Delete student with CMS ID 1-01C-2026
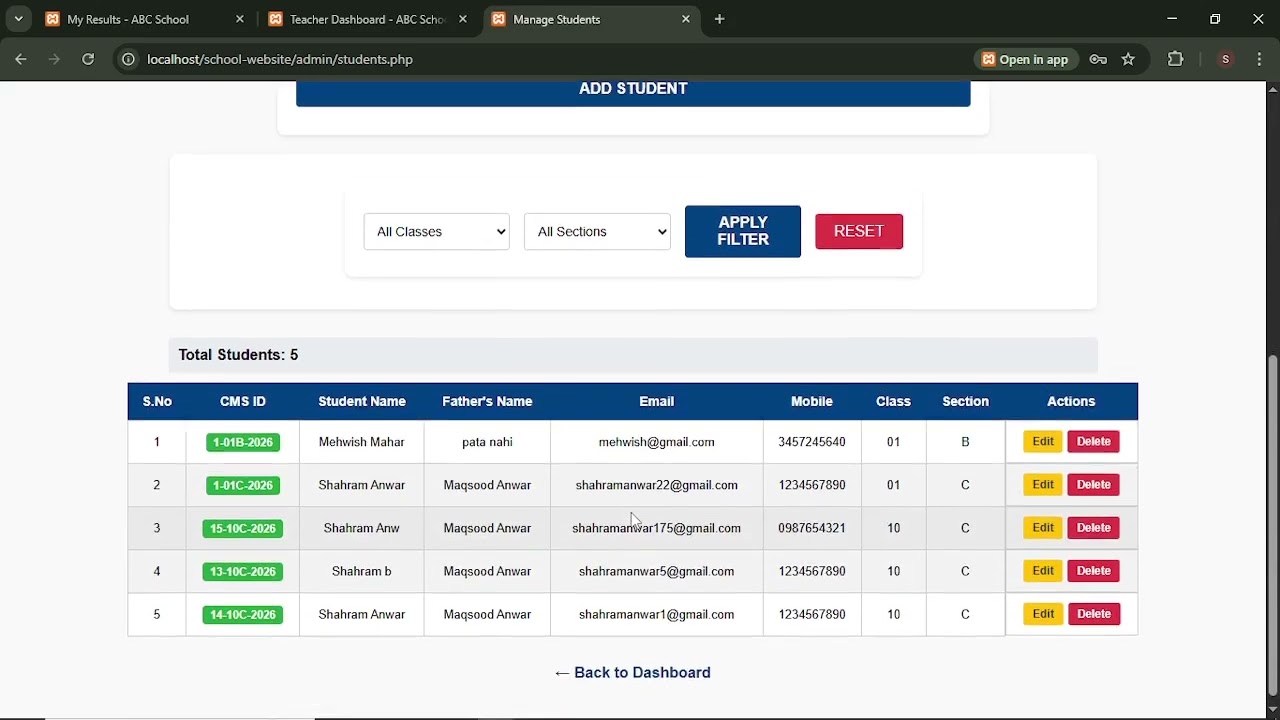The image size is (1280, 720). coord(1093,484)
